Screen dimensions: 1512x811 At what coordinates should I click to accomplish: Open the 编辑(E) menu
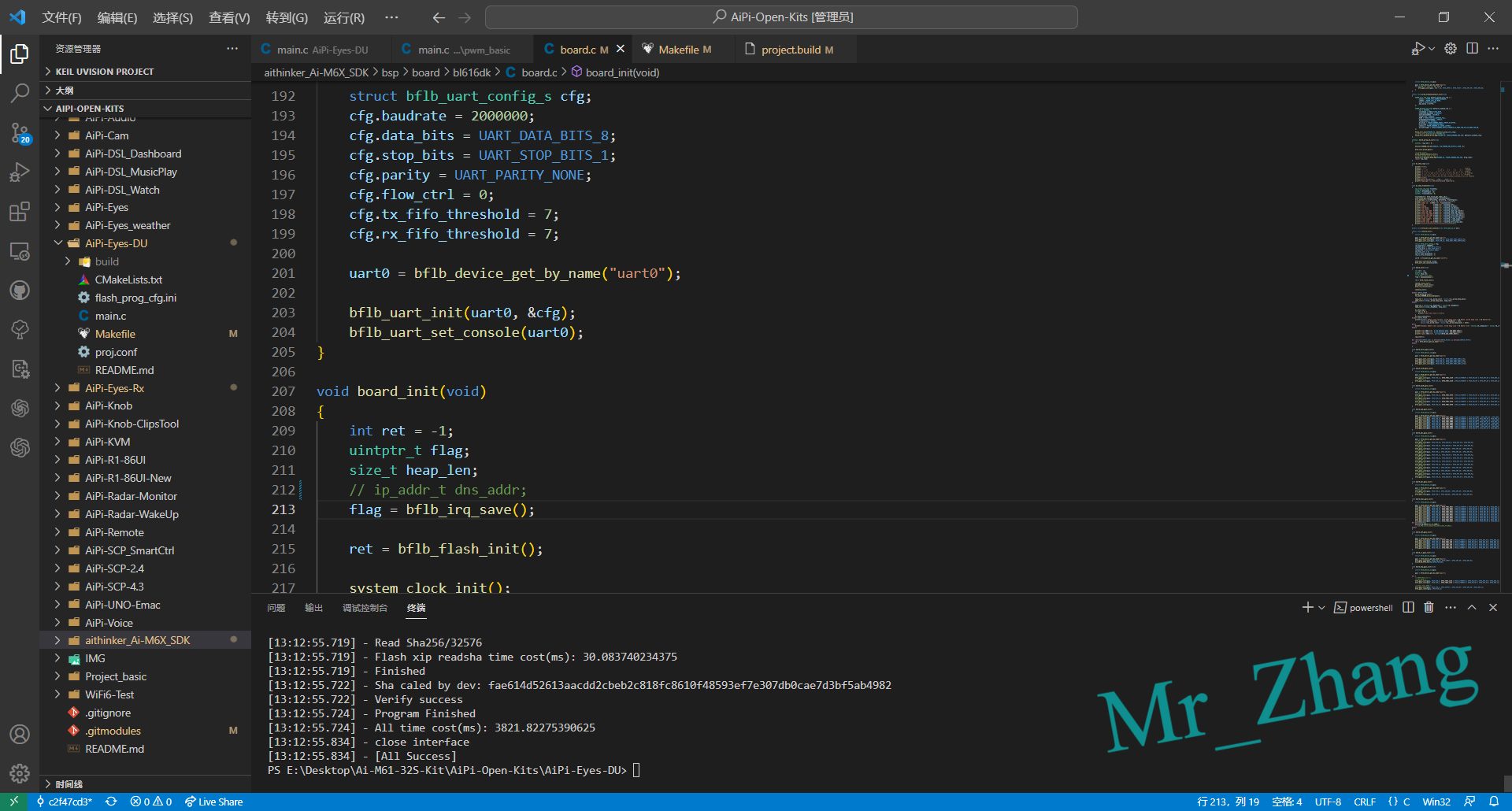pyautogui.click(x=117, y=17)
